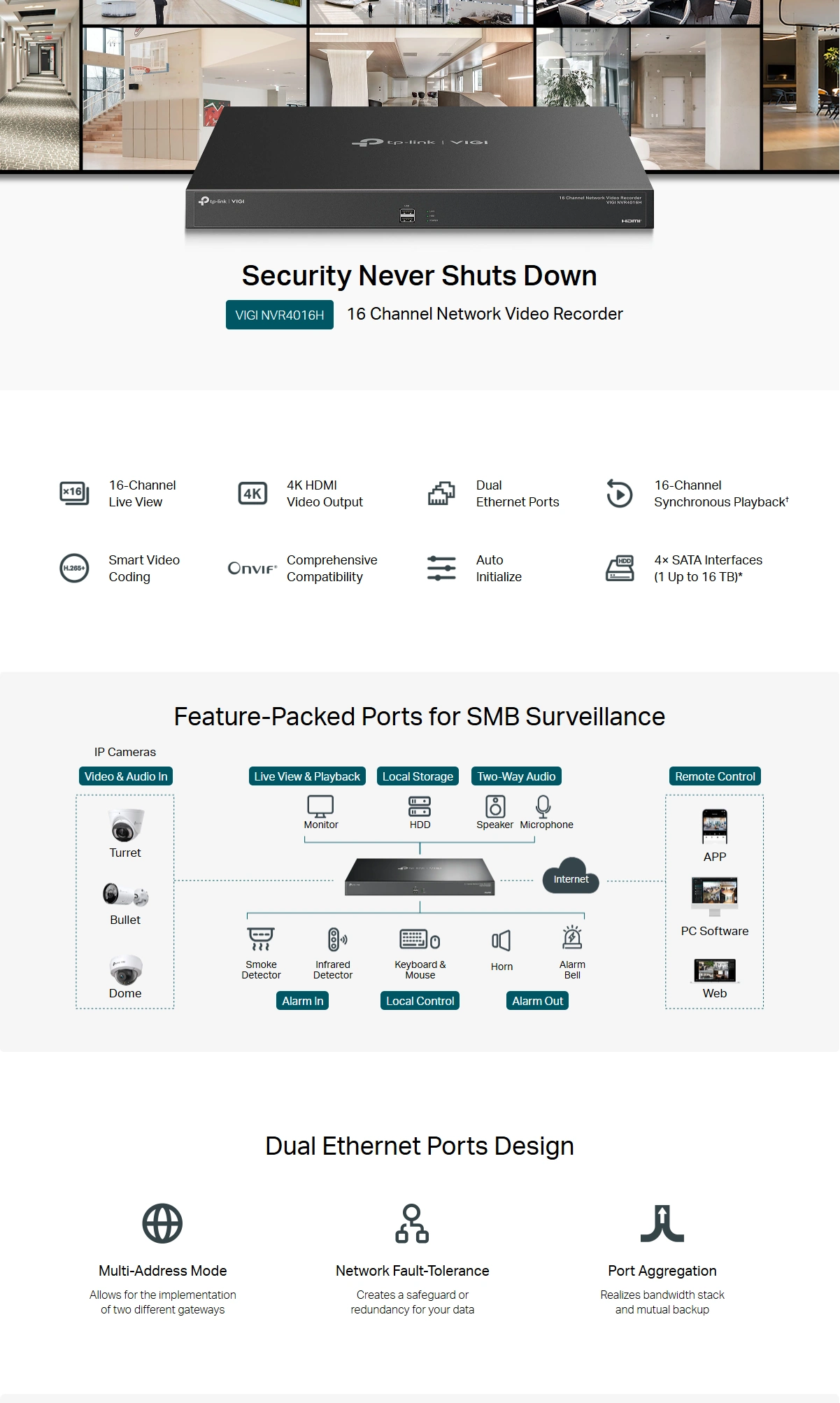Click the NVR device image in the diagram
This screenshot has height=1403, width=840.
coord(420,876)
